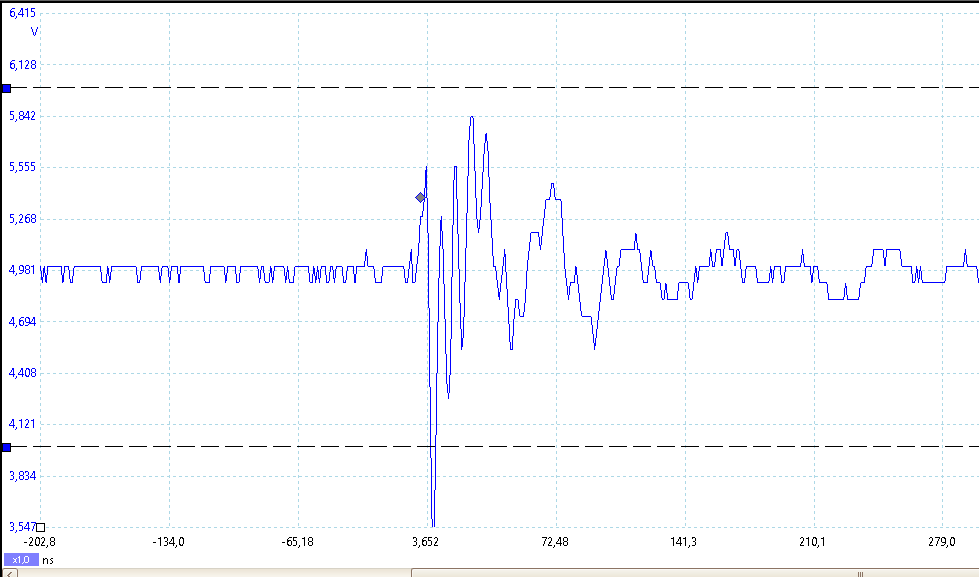Click the 72,48 time axis label
Screen dimensions: 979x577
tap(555, 542)
